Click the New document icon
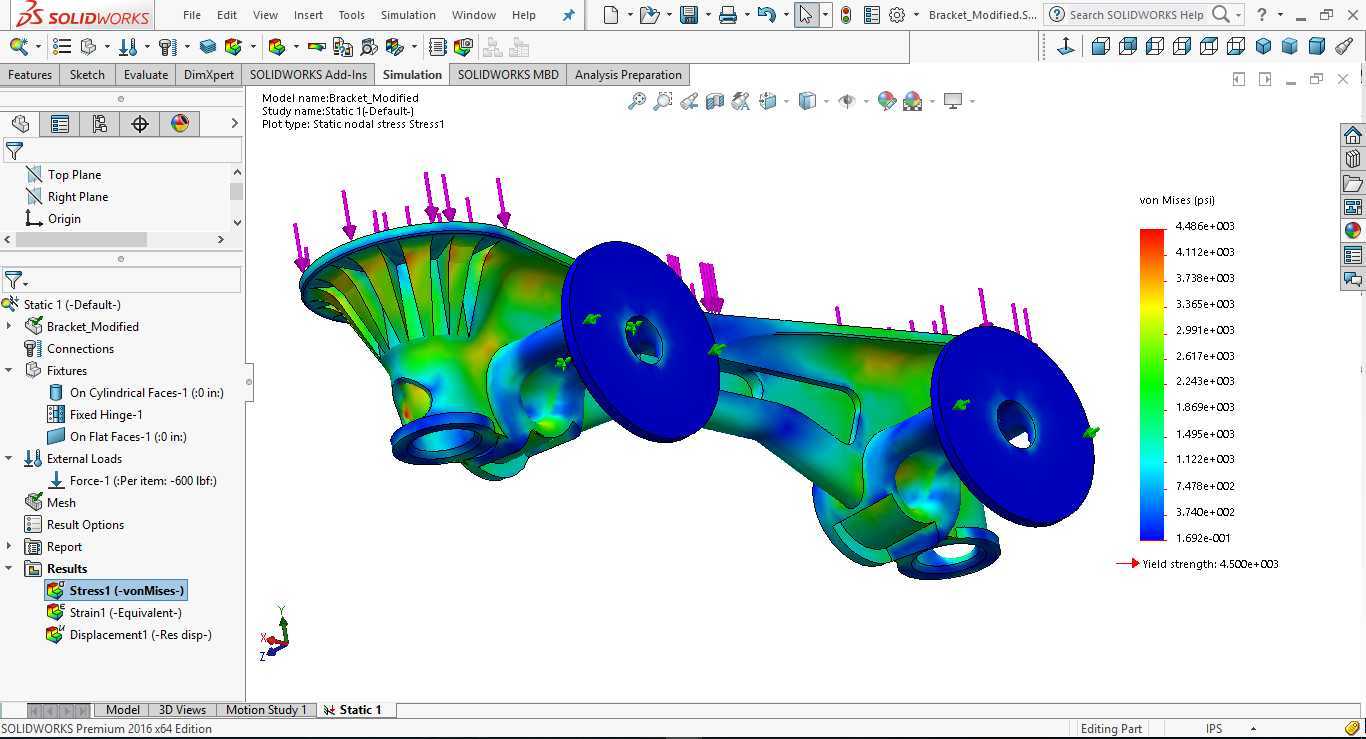Screen dimensions: 1366x739 (x=611, y=15)
